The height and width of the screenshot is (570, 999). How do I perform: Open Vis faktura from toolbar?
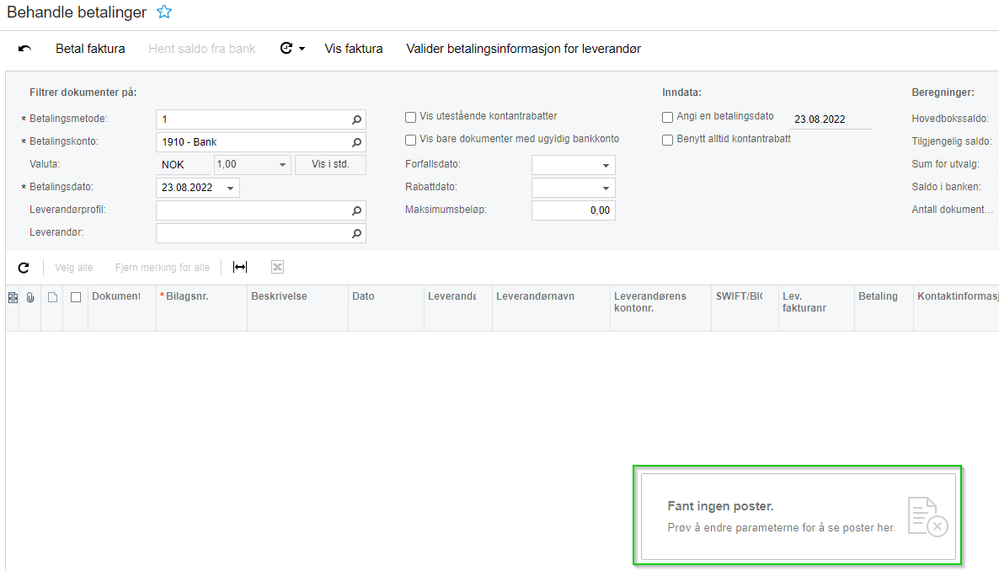(354, 49)
